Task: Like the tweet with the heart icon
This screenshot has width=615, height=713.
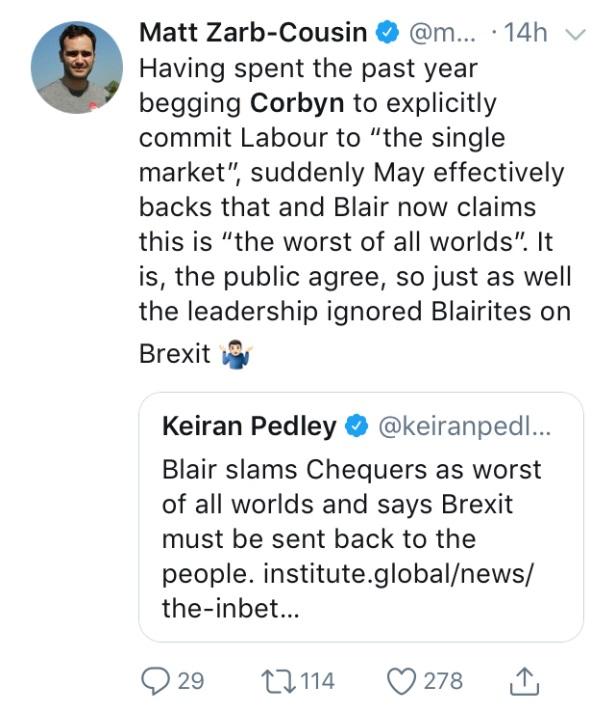Action: 401,682
